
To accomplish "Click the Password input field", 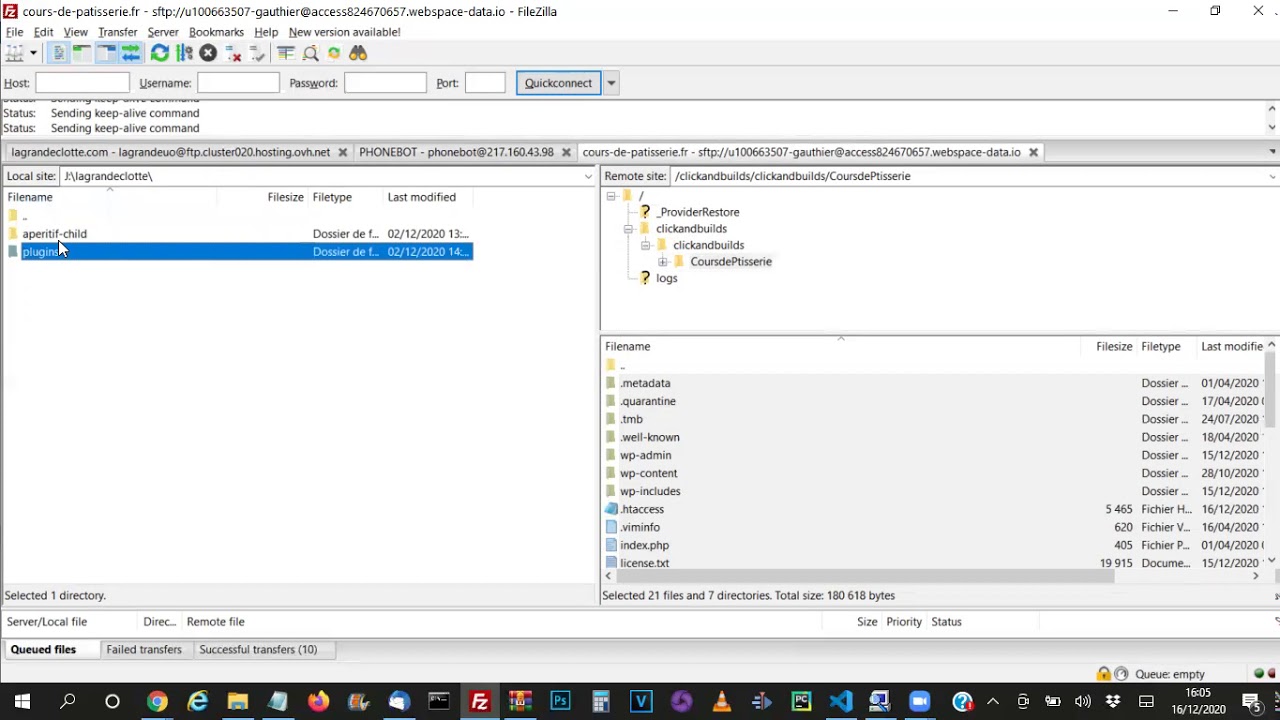I will click(x=385, y=83).
